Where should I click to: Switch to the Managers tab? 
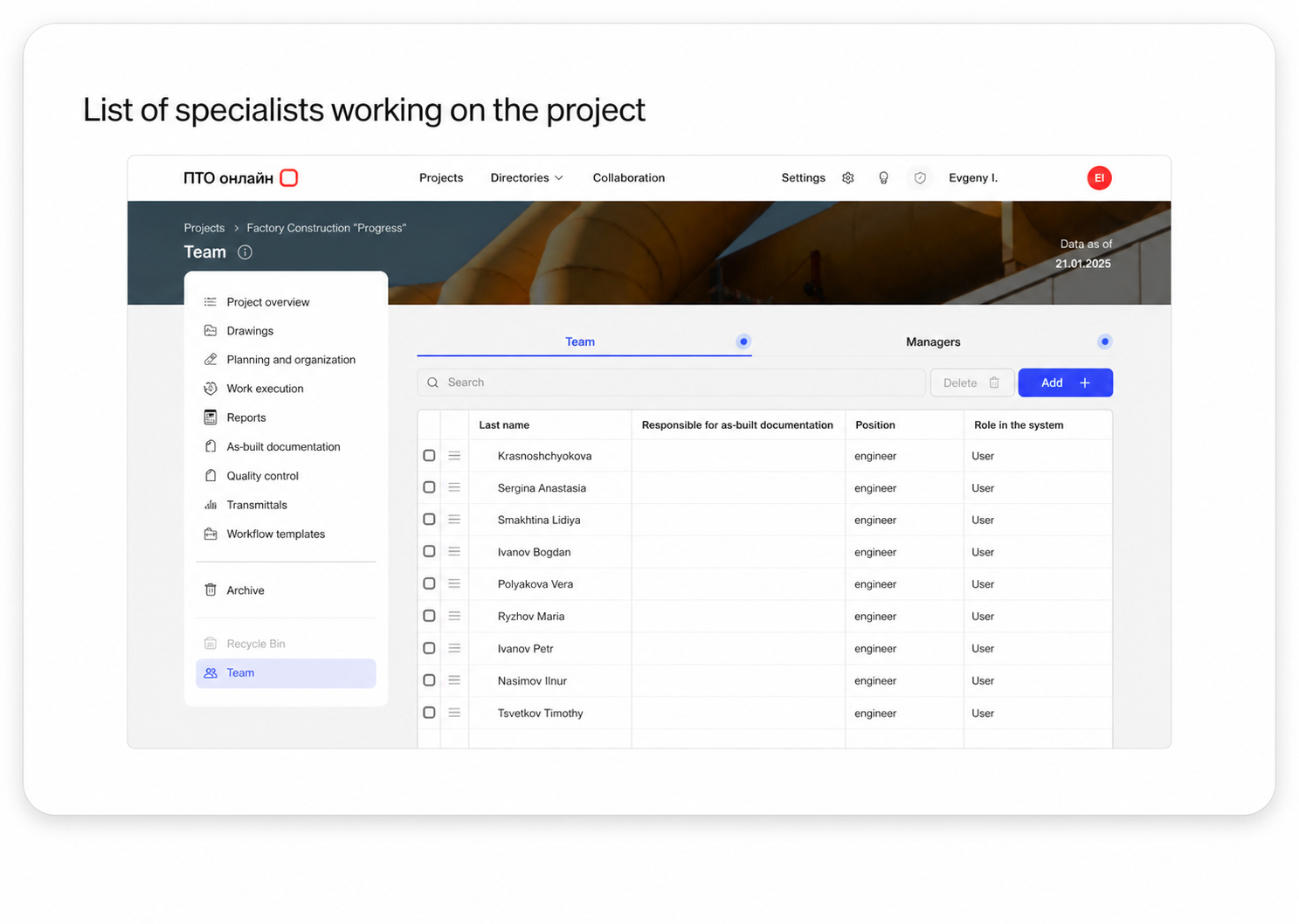coord(933,341)
